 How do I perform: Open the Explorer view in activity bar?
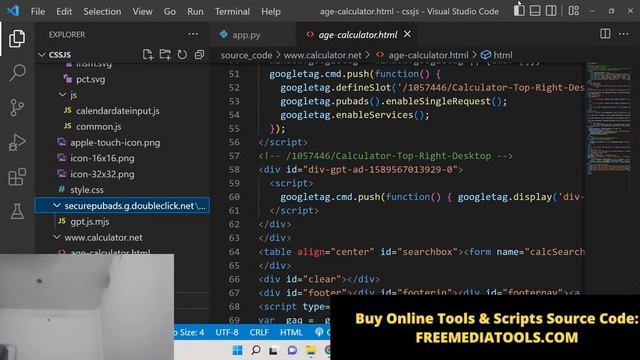[x=17, y=38]
